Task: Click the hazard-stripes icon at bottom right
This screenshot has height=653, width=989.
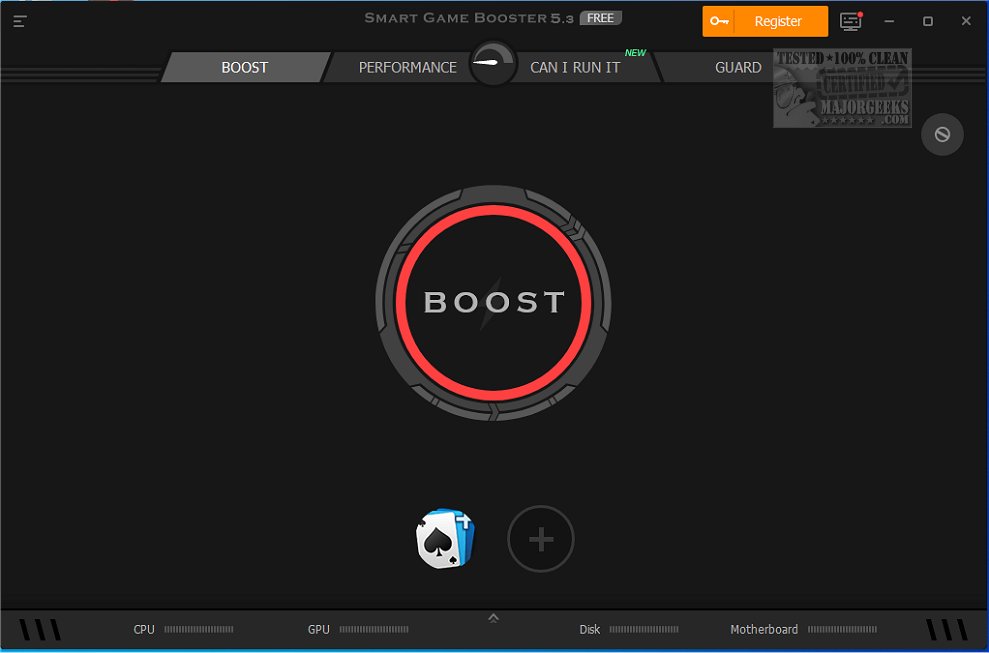Action: [x=944, y=628]
